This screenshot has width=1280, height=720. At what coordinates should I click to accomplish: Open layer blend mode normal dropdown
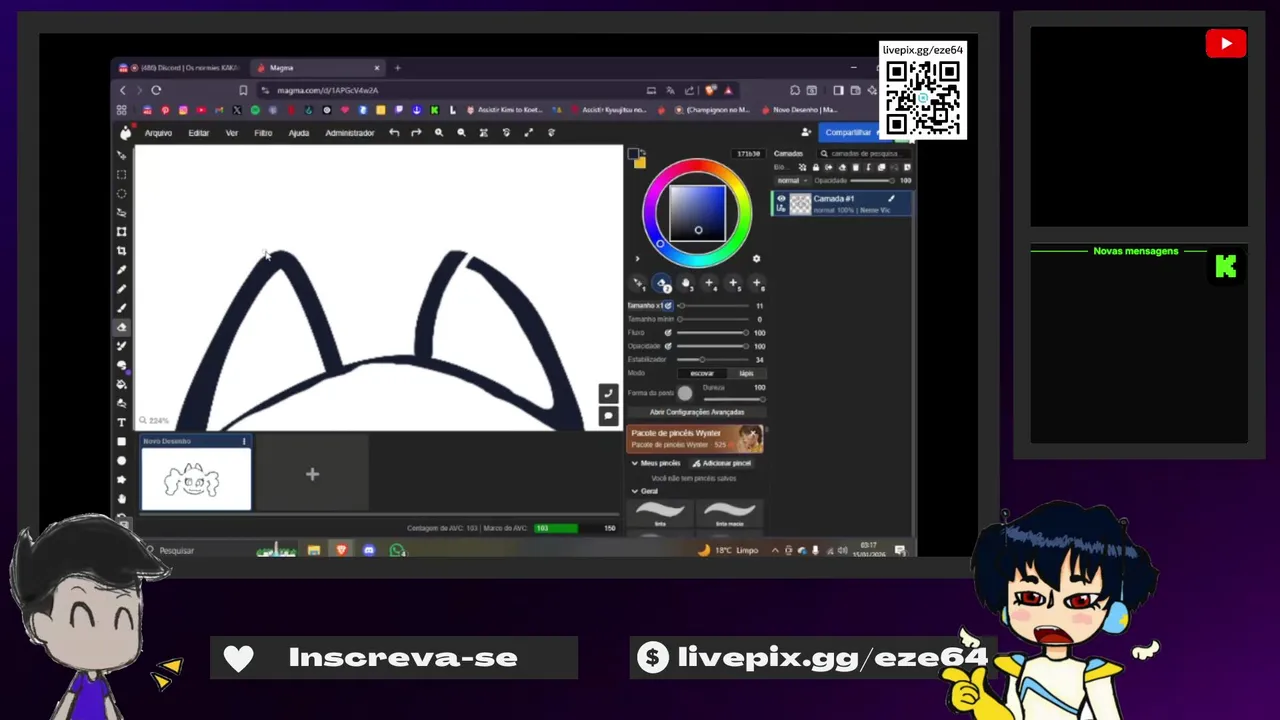click(x=791, y=181)
